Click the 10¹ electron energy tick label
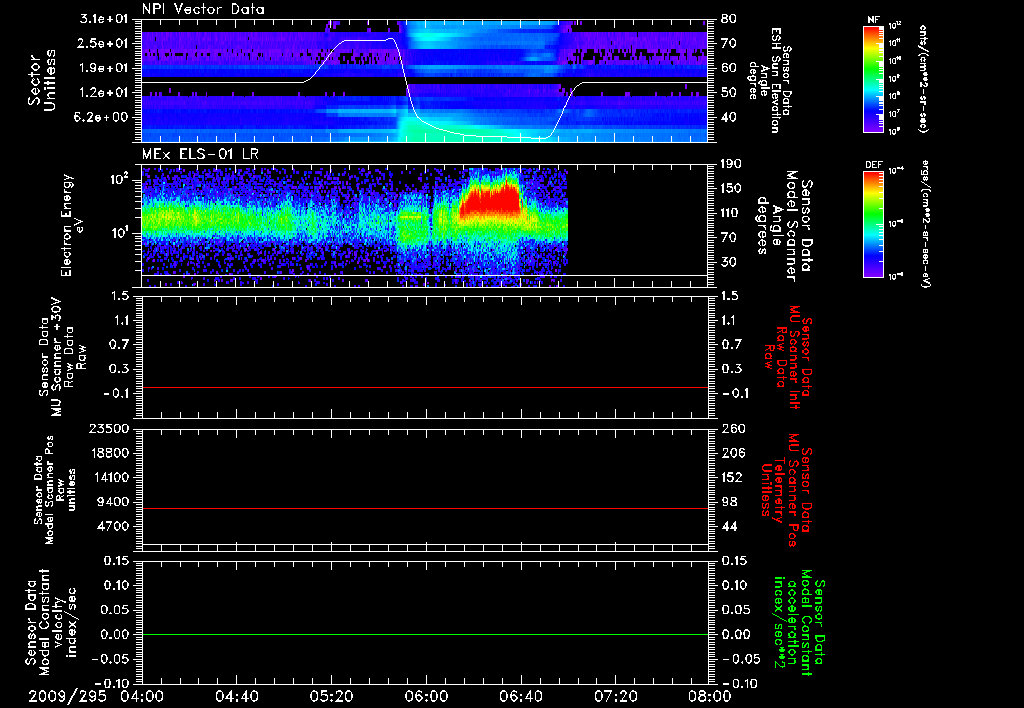This screenshot has height=708, width=1024. pyautogui.click(x=120, y=233)
